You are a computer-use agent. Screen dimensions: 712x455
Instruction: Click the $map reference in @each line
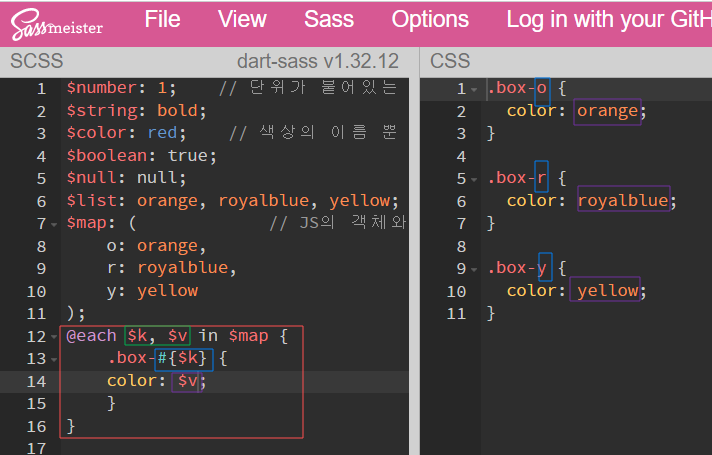(x=248, y=336)
